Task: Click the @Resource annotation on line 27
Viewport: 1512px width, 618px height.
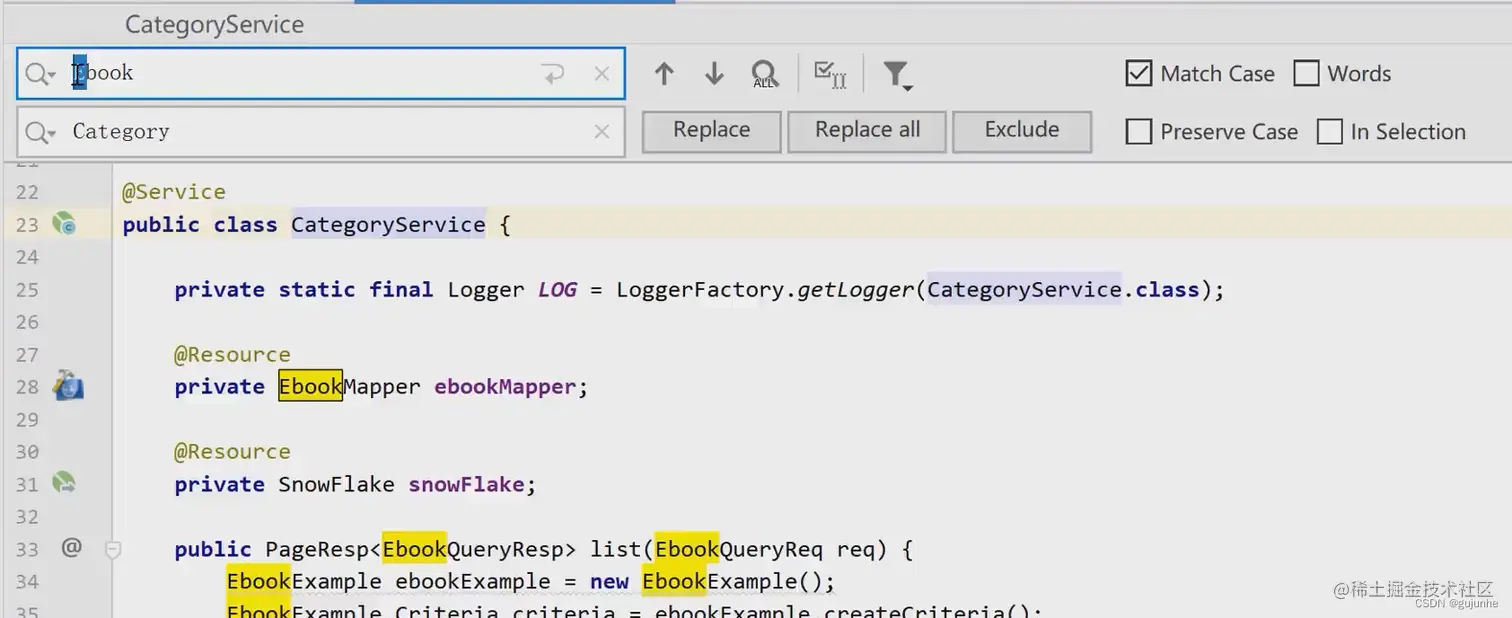Action: 232,354
